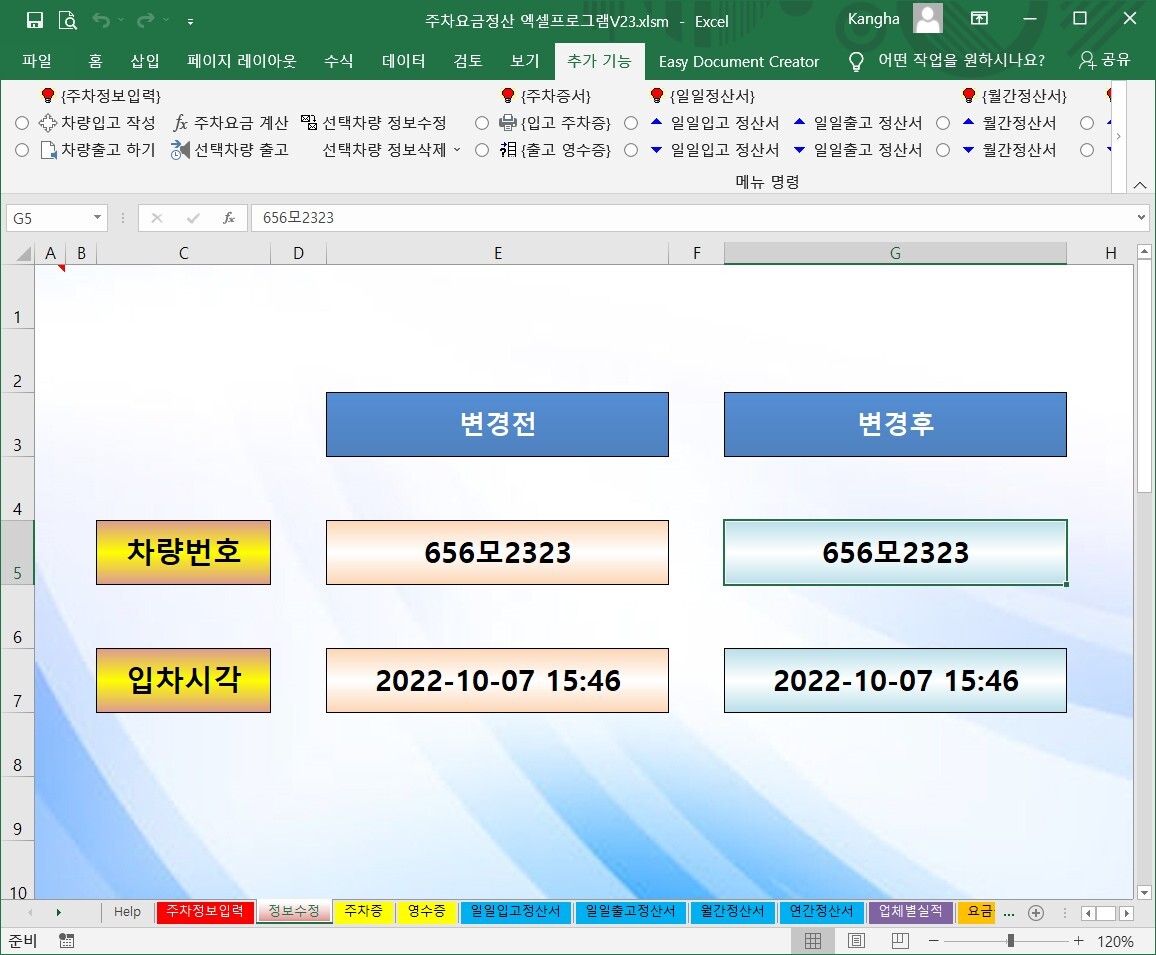The height and width of the screenshot is (955, 1156).
Task: Switch to the 수식 ribbon tab
Action: point(338,60)
